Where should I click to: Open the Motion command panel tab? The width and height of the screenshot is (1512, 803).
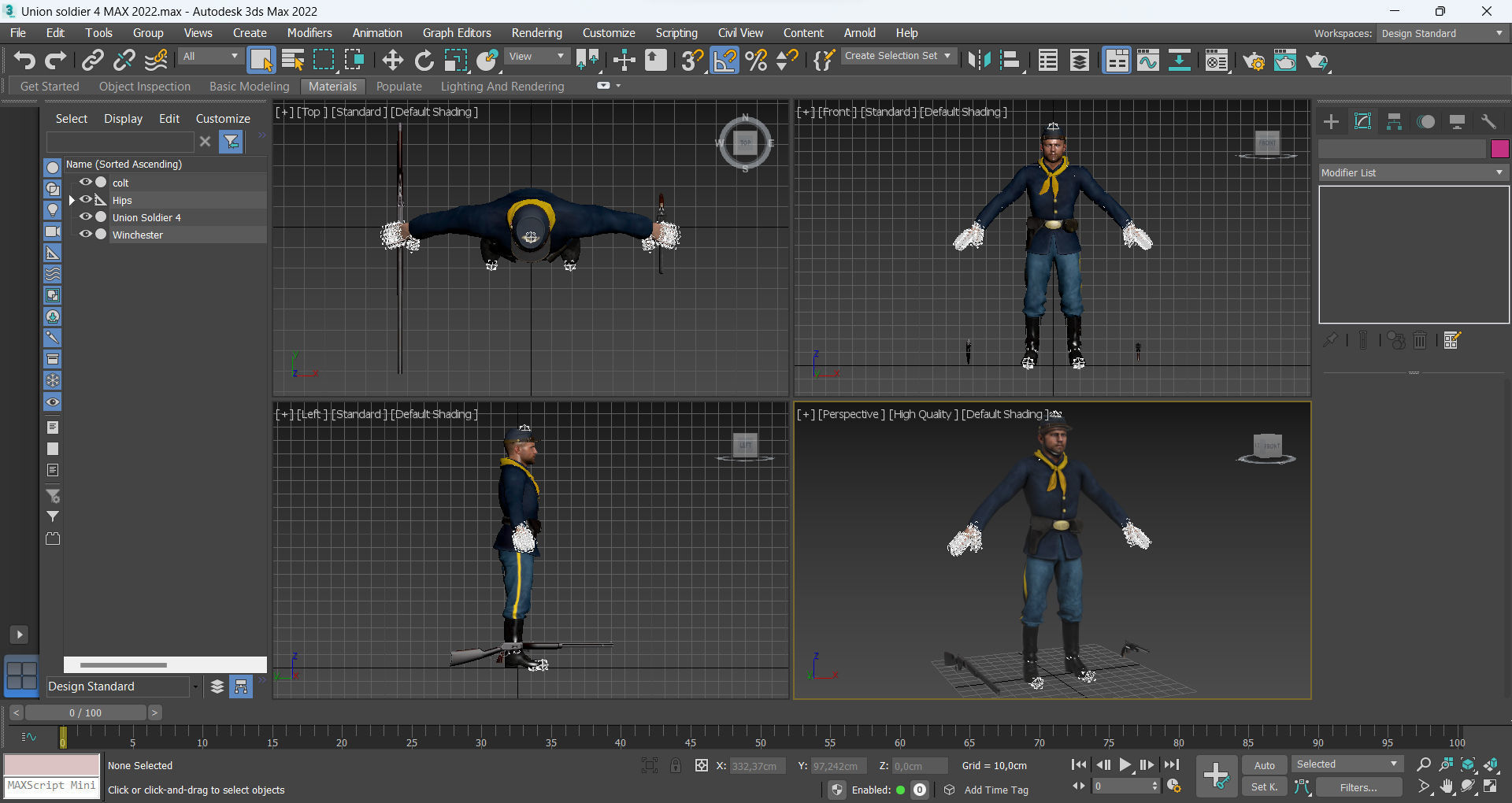[1425, 121]
